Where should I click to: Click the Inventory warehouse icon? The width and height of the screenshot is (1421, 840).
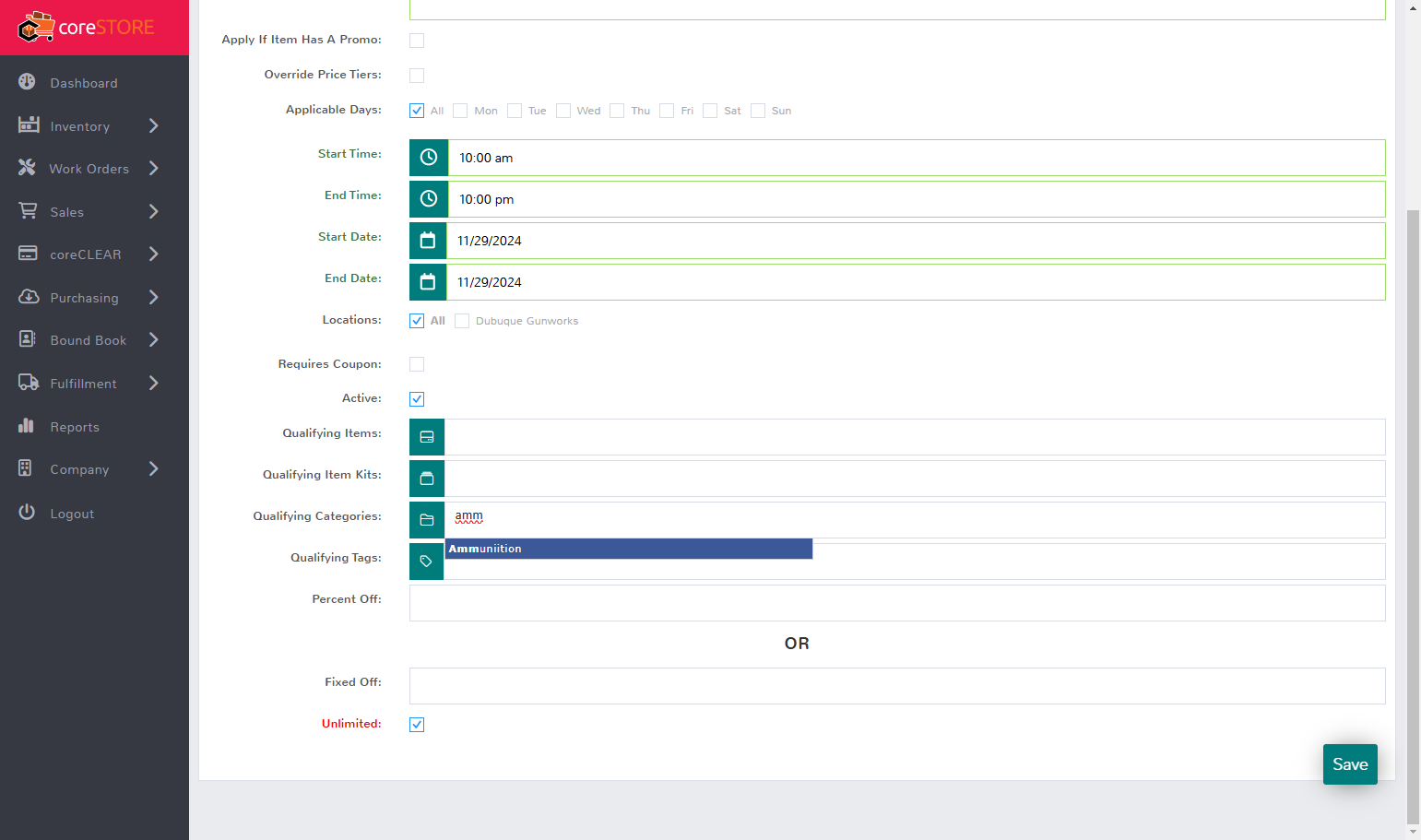(x=29, y=124)
